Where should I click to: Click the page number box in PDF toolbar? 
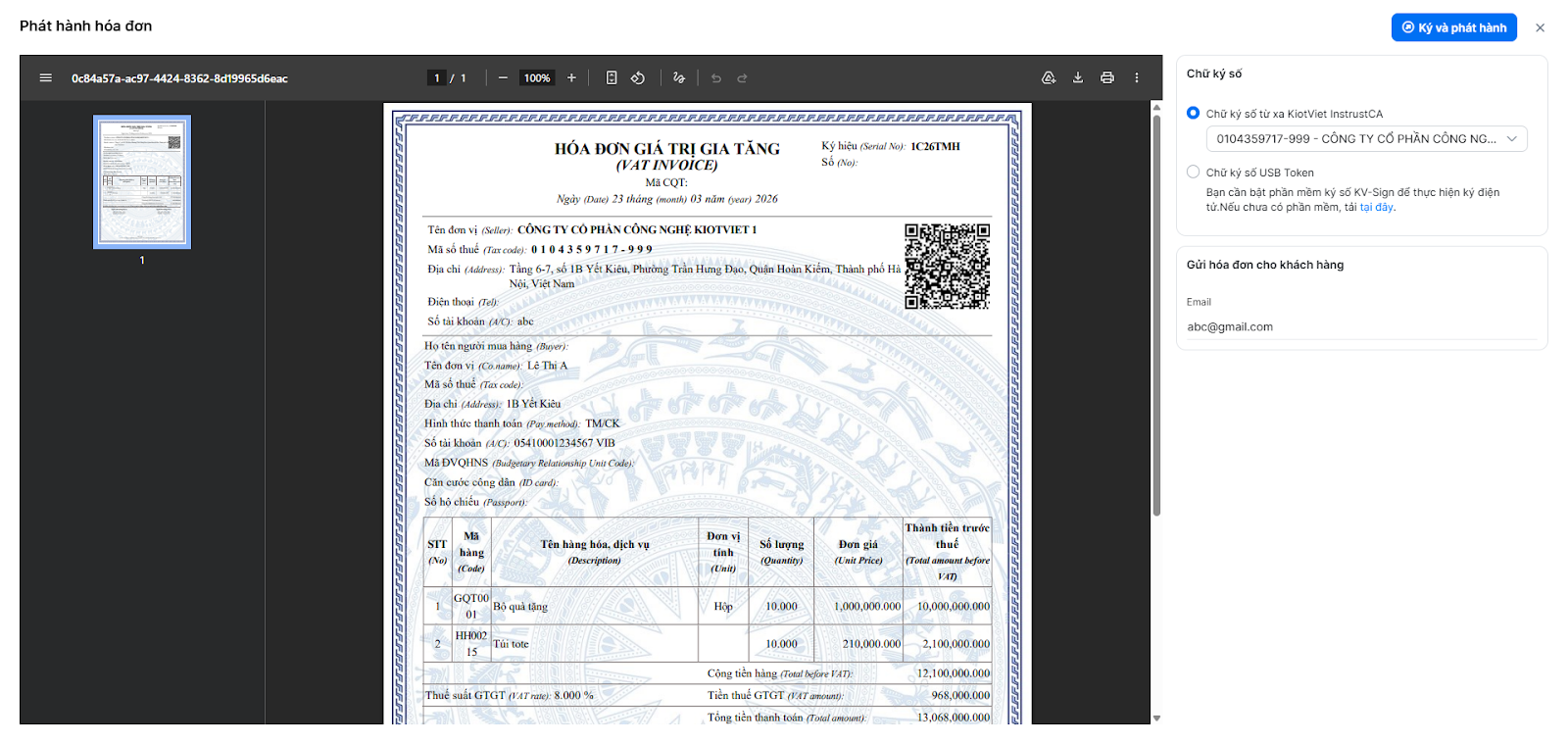(x=437, y=78)
